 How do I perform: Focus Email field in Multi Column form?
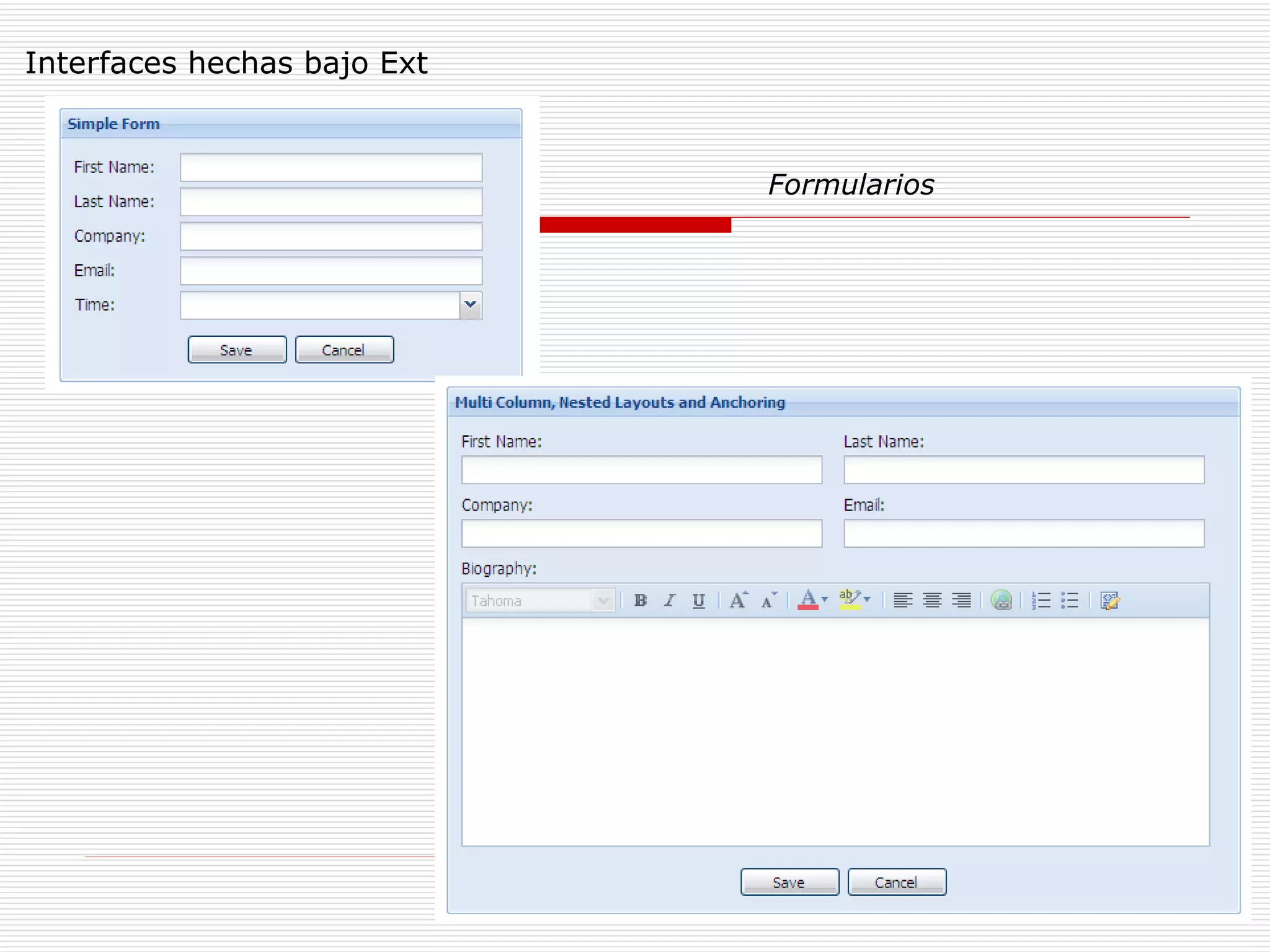click(1024, 533)
